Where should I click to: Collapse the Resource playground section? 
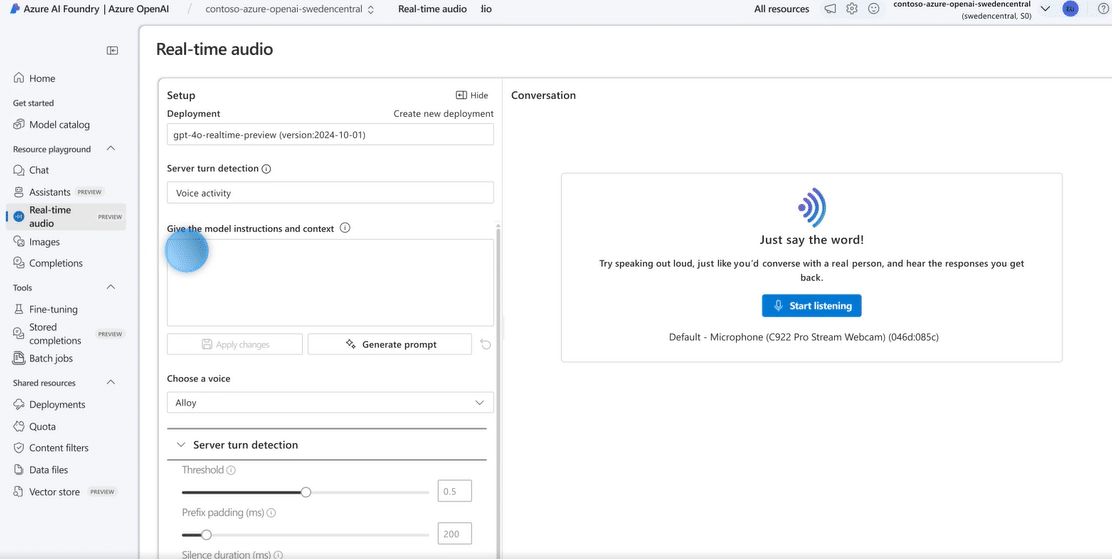click(x=111, y=149)
